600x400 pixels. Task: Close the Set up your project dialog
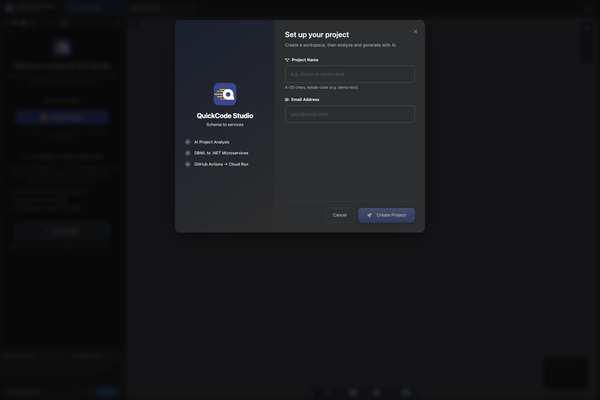tap(415, 32)
